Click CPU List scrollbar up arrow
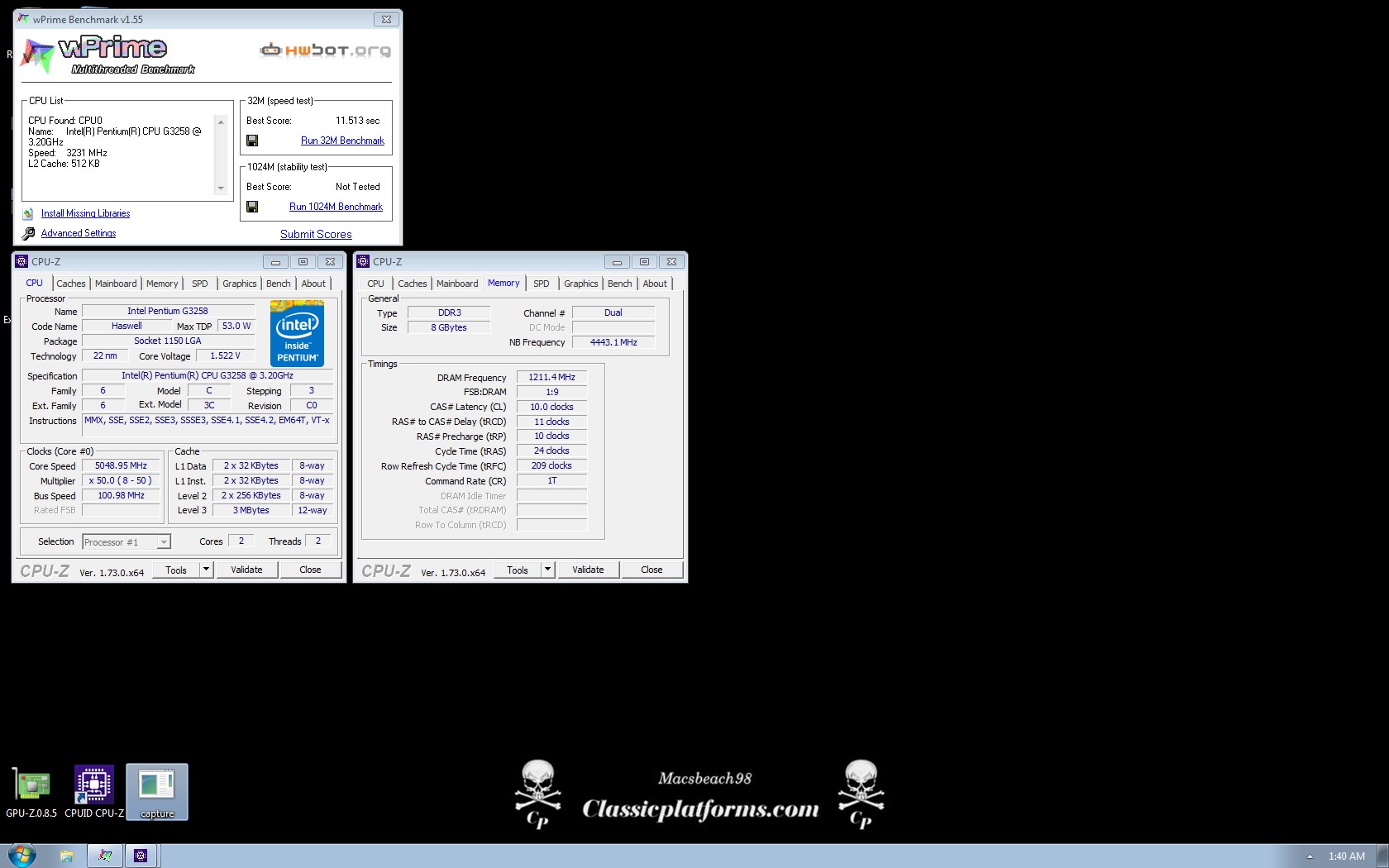This screenshot has height=868, width=1389. [221, 122]
